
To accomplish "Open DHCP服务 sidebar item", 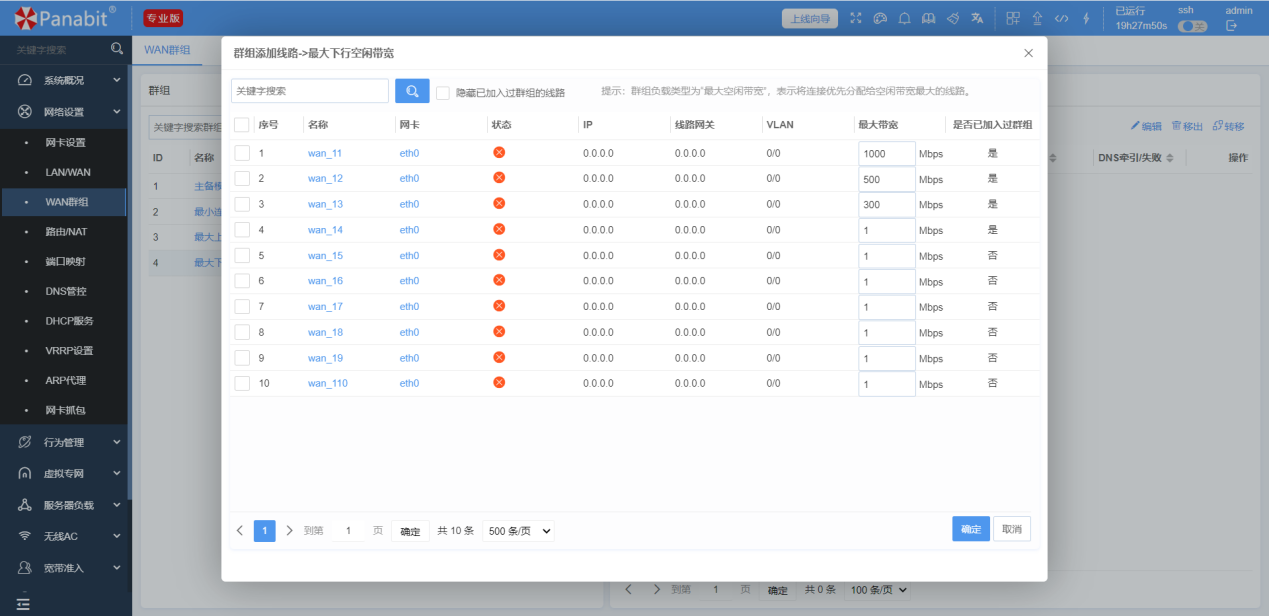I will coord(70,321).
